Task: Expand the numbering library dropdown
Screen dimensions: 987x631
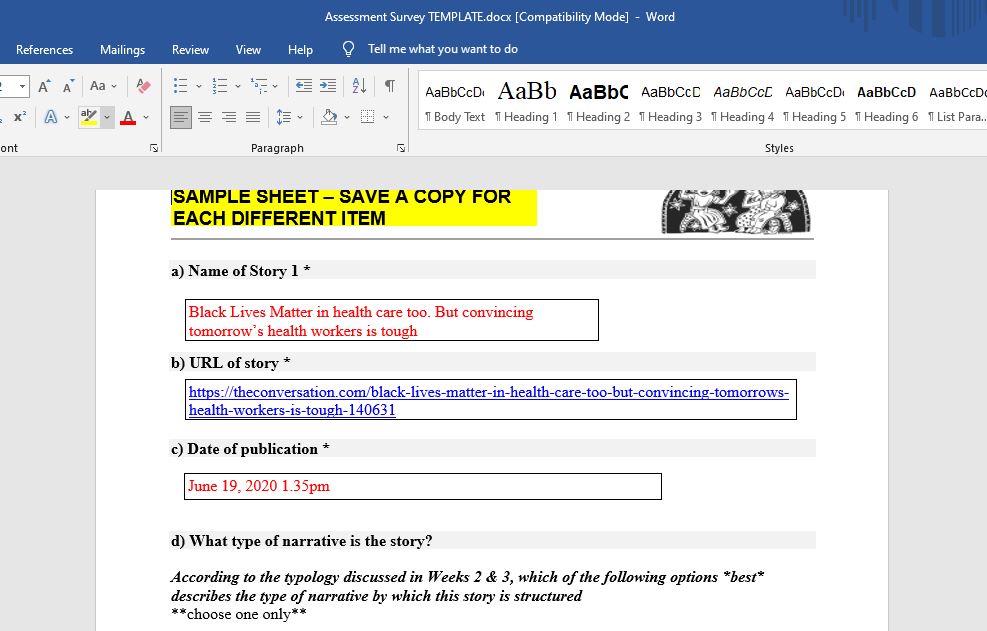Action: (238, 86)
